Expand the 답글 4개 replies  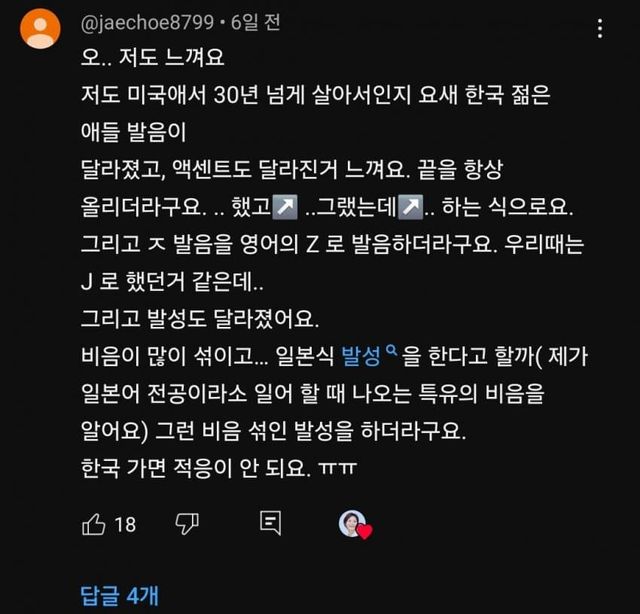click(119, 596)
